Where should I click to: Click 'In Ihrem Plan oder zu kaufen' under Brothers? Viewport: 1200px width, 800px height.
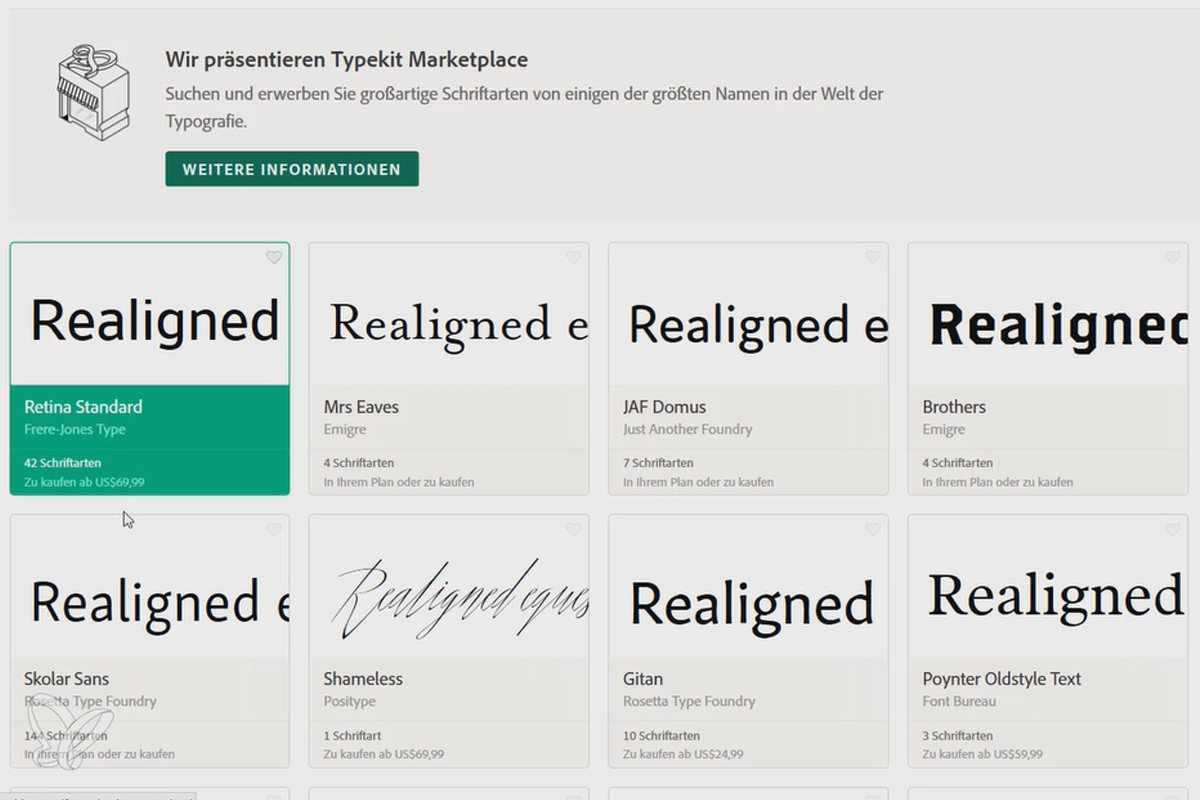pos(998,482)
